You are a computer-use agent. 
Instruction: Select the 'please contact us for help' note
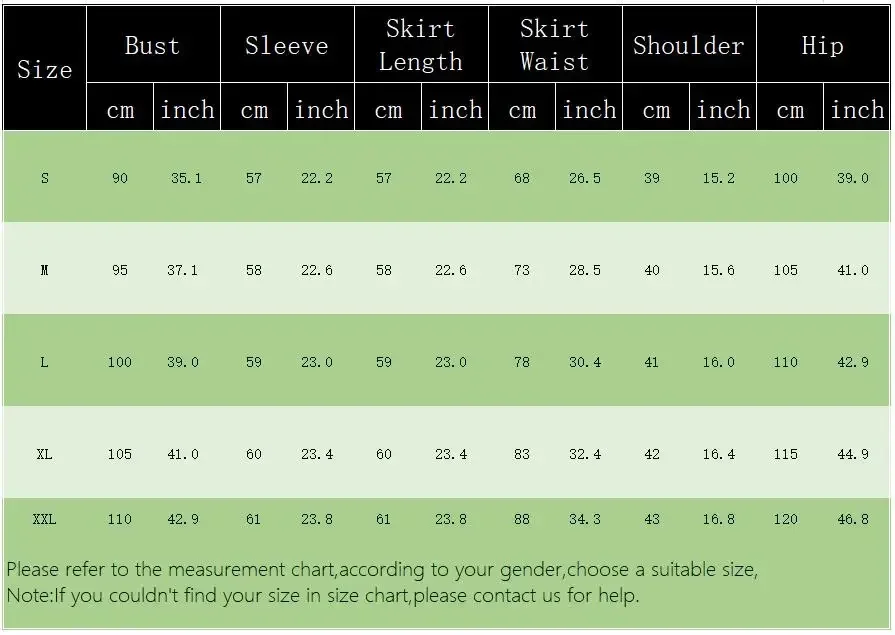(526, 596)
